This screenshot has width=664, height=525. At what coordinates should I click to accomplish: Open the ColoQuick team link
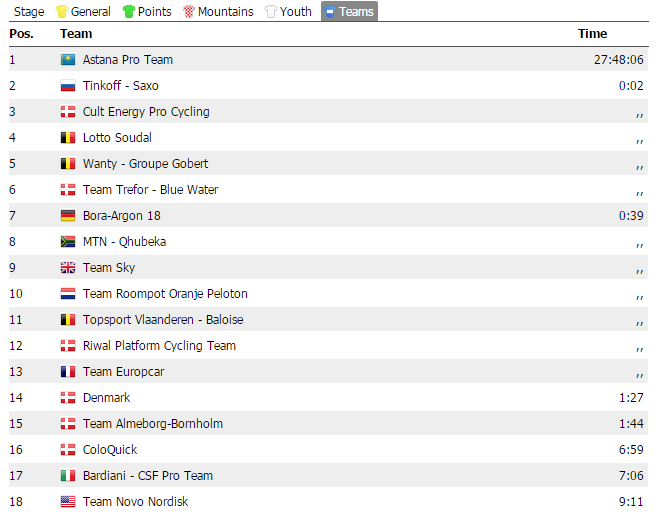(110, 450)
